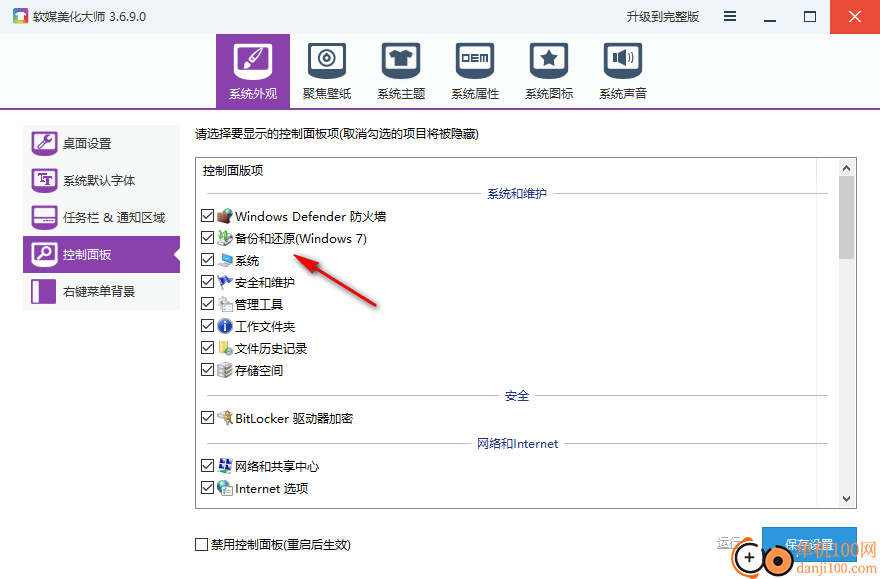Click the 系统 computer icon
The image size is (880, 579).
[x=225, y=260]
